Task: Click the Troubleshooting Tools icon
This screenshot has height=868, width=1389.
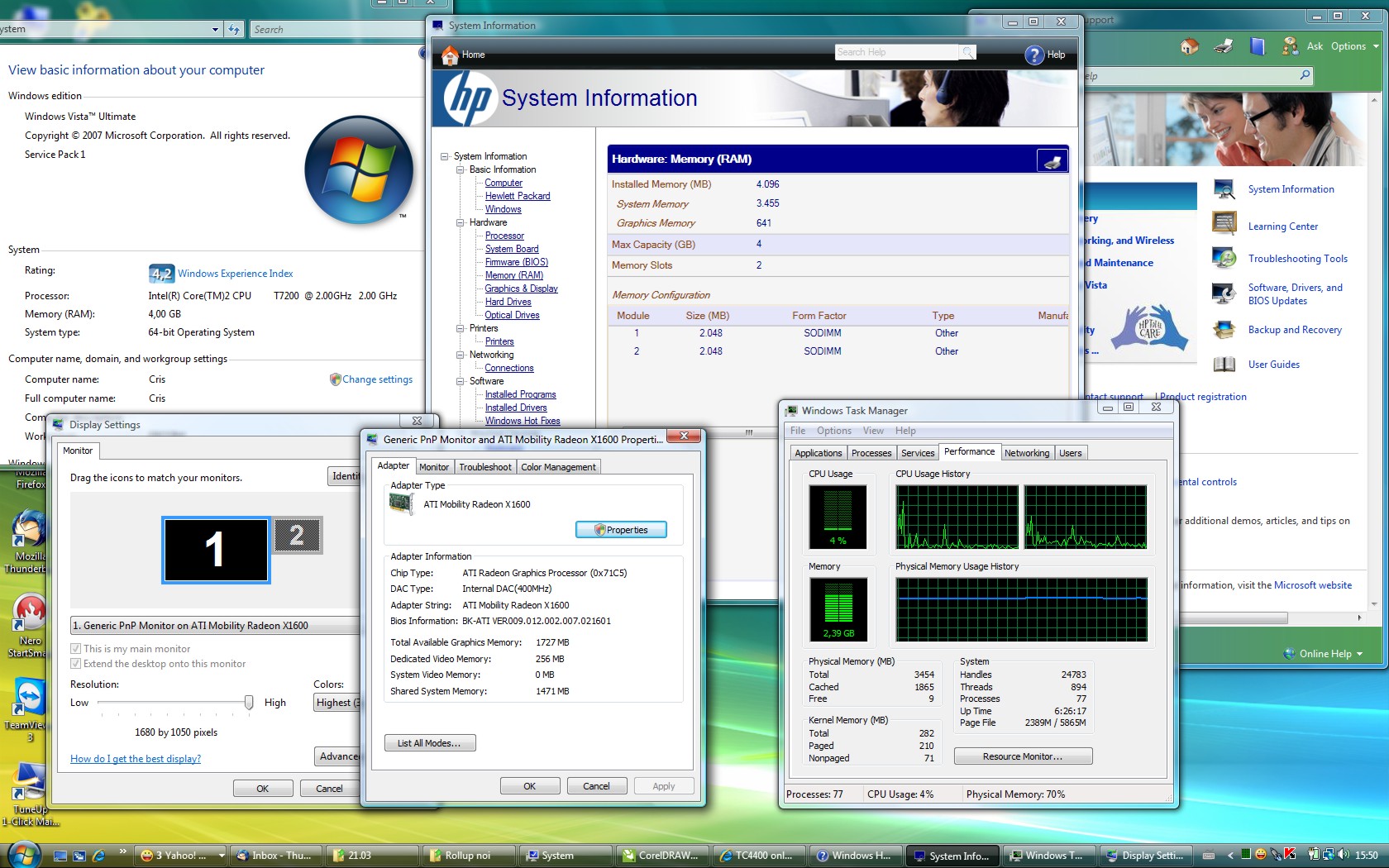Action: [x=1224, y=258]
